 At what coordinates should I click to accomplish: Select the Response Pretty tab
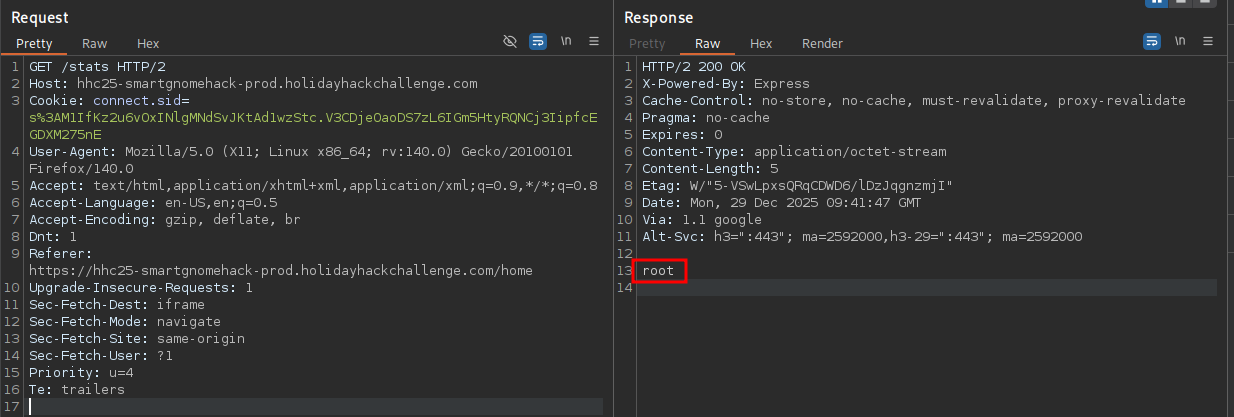[x=647, y=44]
